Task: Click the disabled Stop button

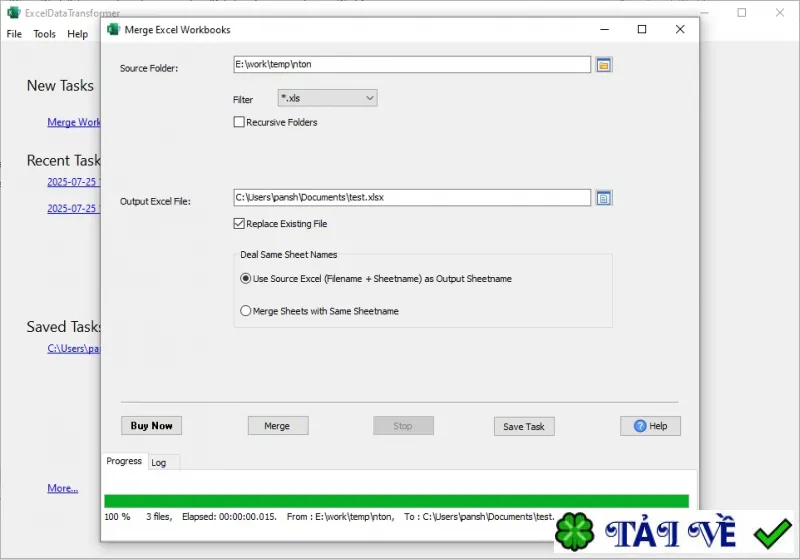Action: (403, 426)
